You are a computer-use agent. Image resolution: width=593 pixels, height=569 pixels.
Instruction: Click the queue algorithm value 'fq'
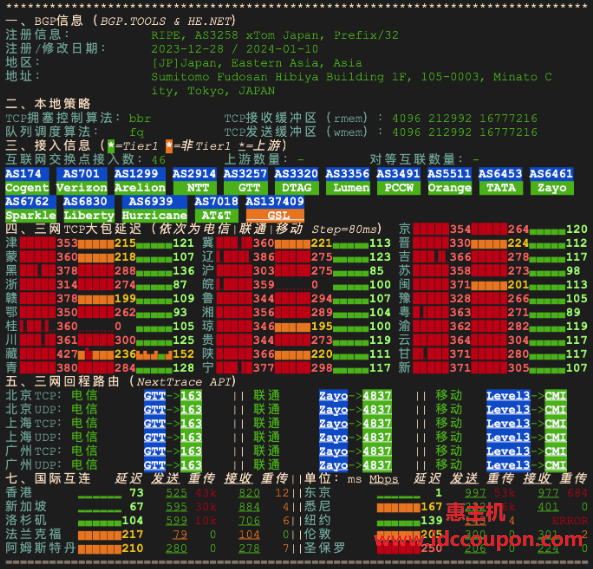coord(137,132)
